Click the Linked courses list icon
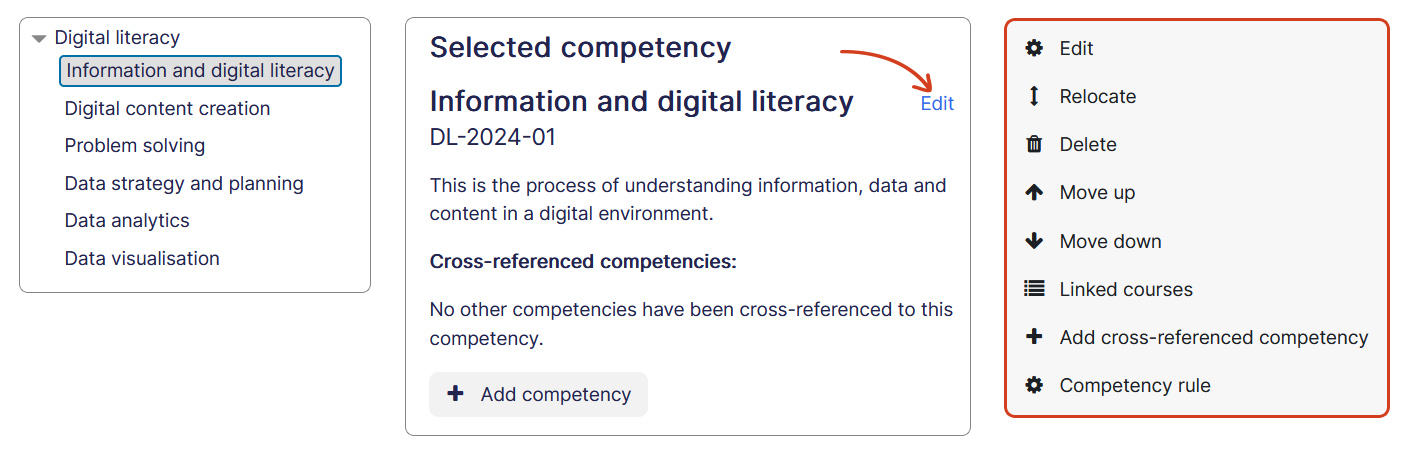The height and width of the screenshot is (455, 1408). coord(1034,289)
